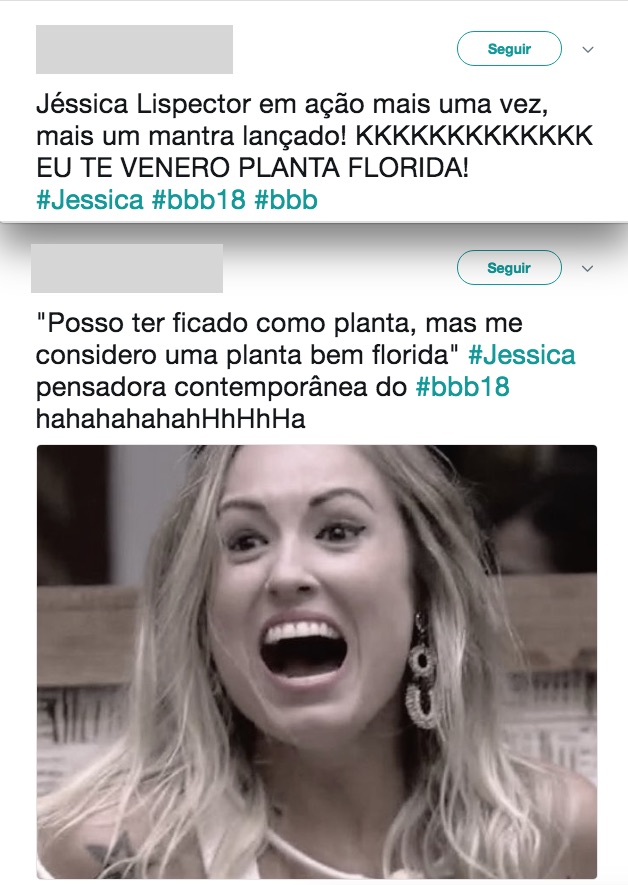Click the 'mais um mantra lançado!' text

[x=192, y=136]
